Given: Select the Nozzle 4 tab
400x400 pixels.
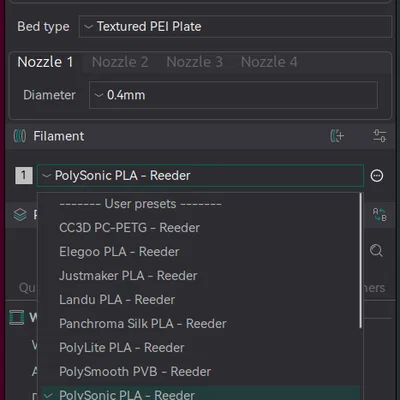Looking at the screenshot, I should [x=269, y=62].
